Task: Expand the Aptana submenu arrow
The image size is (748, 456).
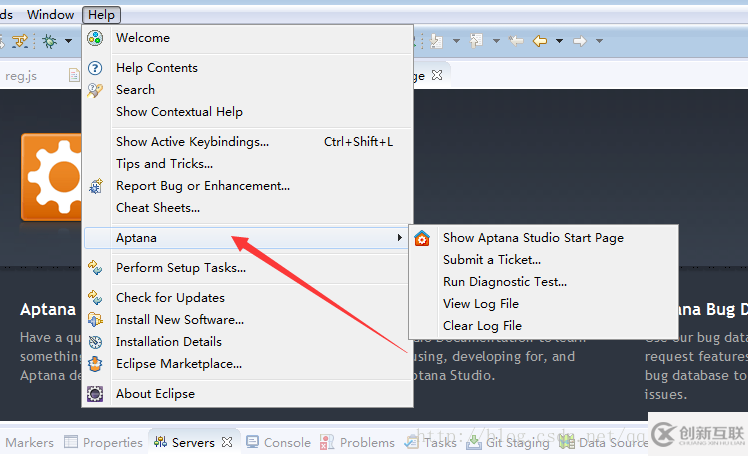Action: [x=399, y=238]
